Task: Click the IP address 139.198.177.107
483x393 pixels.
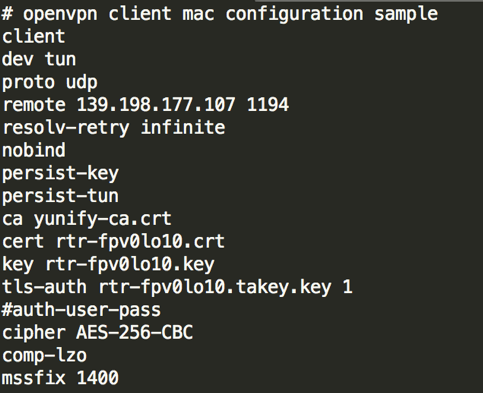Action: 156,104
